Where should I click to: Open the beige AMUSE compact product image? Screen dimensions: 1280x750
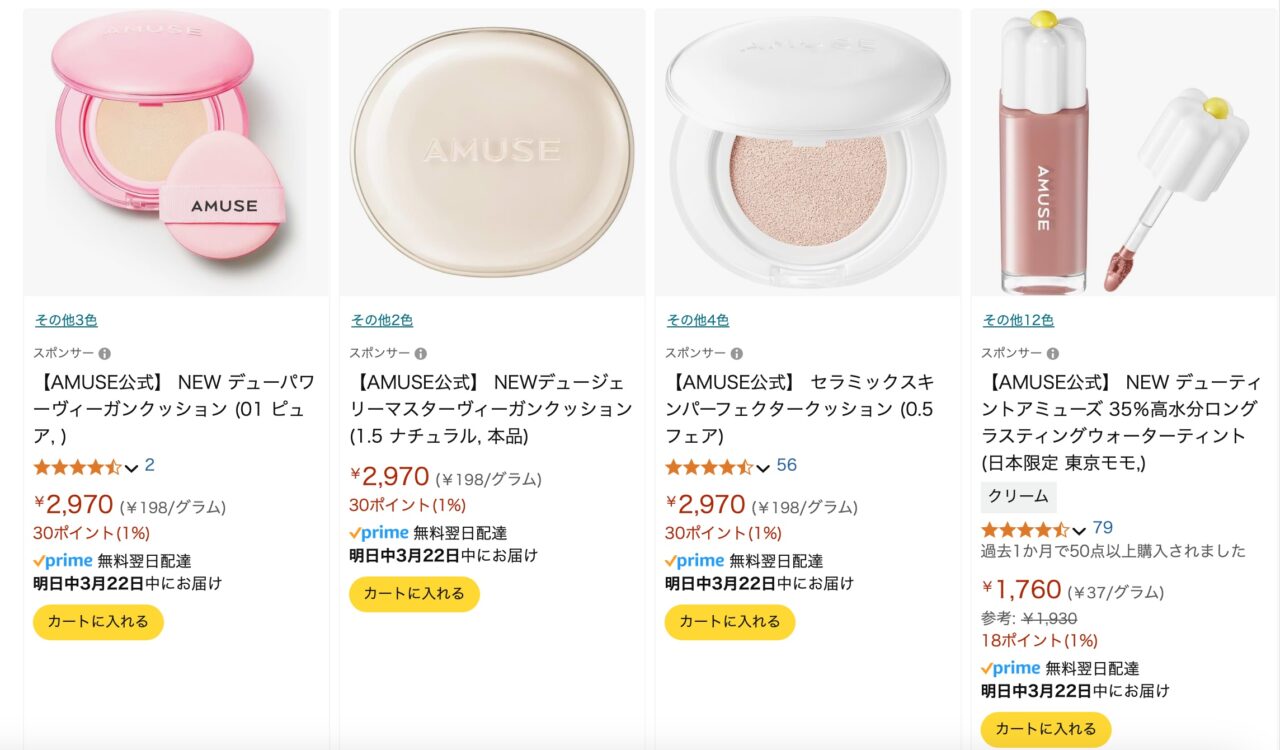[x=492, y=153]
